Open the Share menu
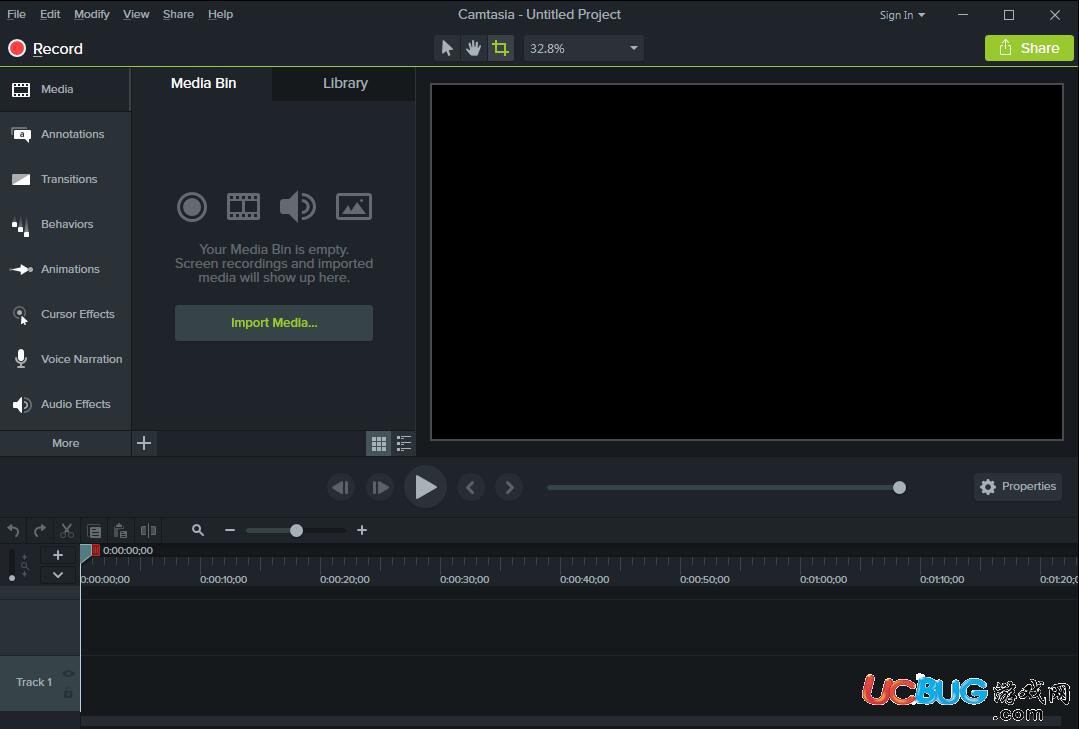Viewport: 1079px width, 729px height. [x=178, y=14]
